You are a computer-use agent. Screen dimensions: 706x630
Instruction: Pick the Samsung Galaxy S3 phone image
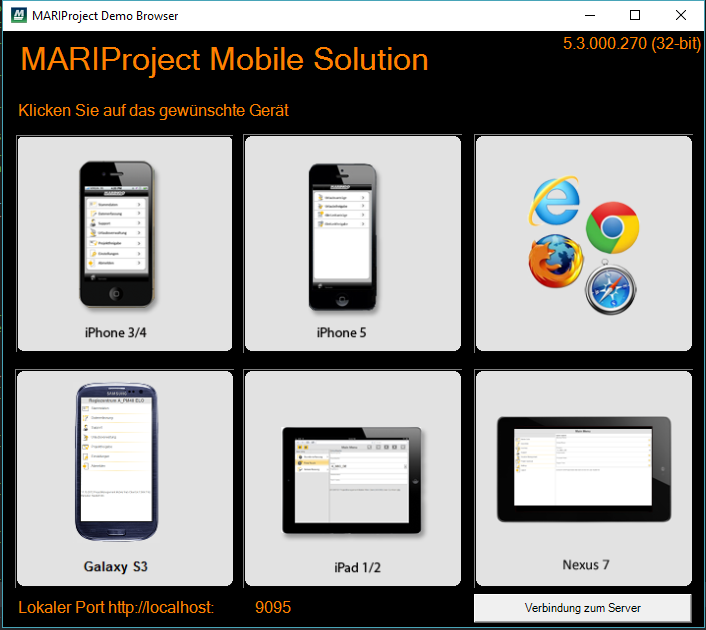(116, 465)
